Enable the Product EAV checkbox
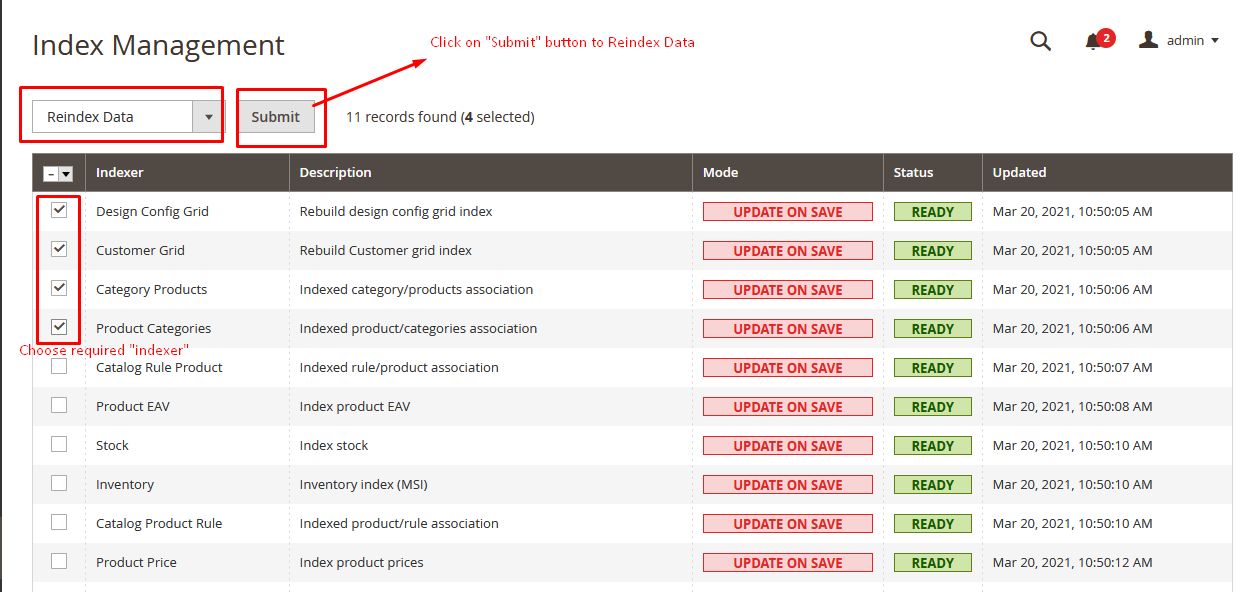This screenshot has width=1256, height=592. [59, 405]
